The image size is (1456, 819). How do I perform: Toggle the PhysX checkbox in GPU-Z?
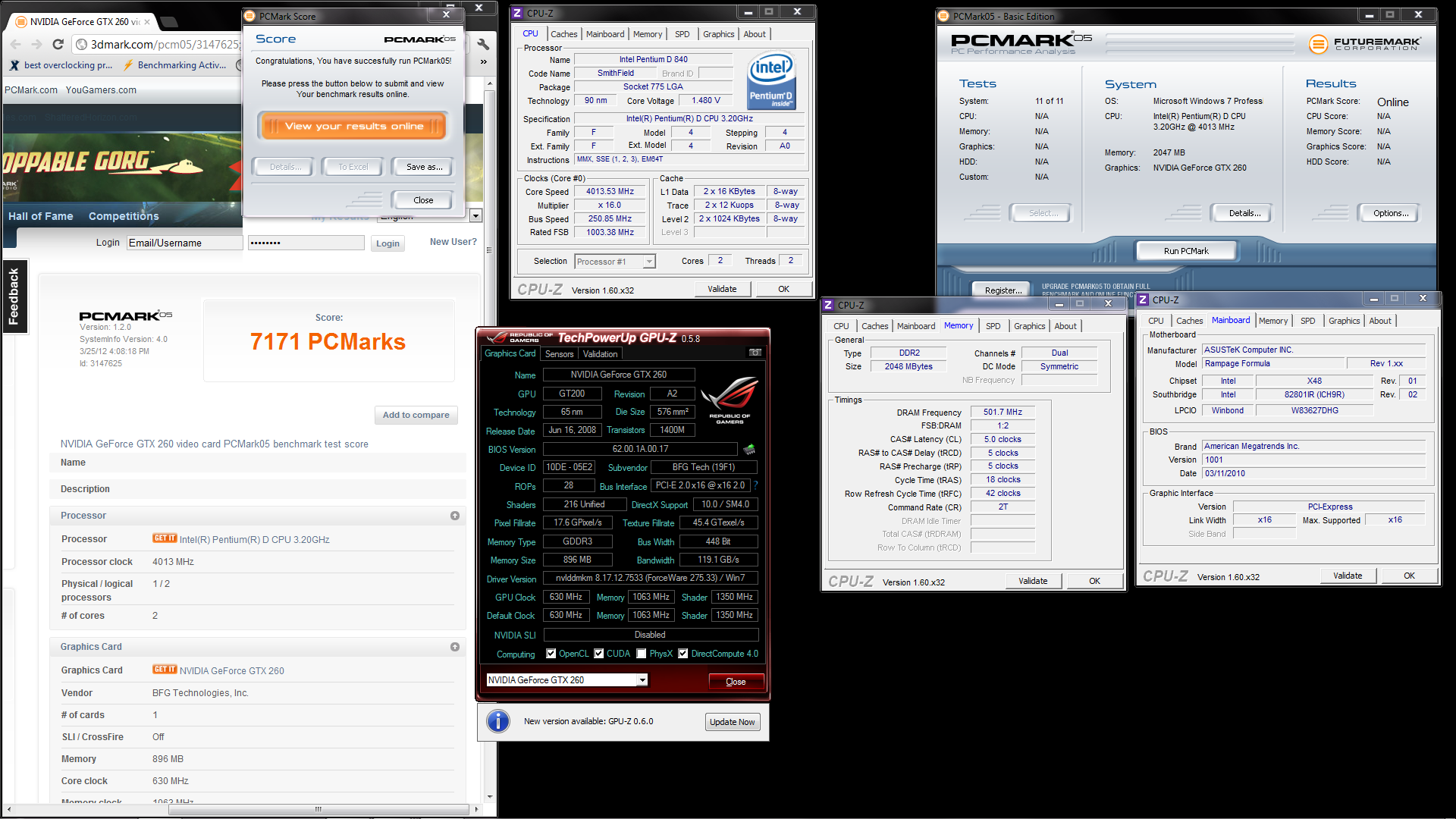[x=642, y=654]
